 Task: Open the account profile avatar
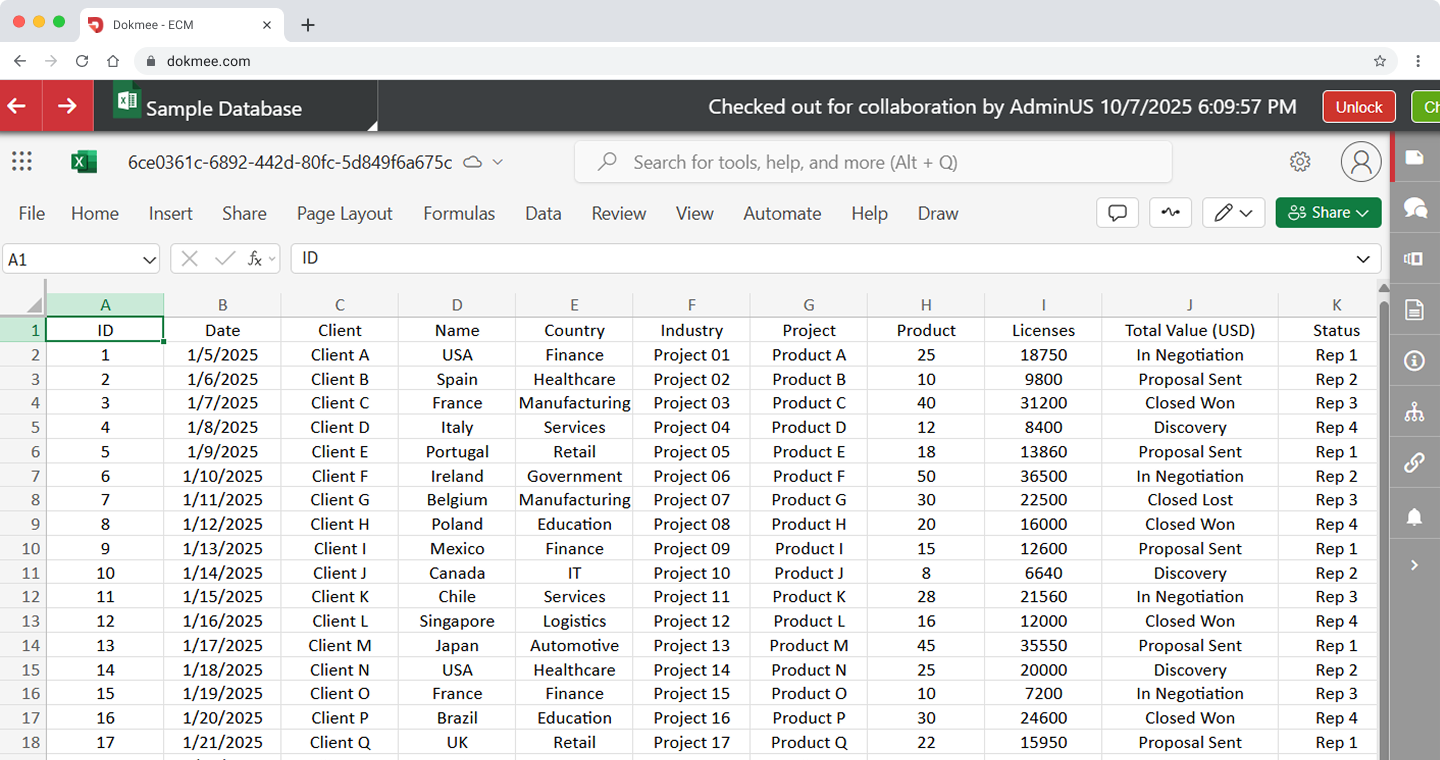coord(1361,161)
